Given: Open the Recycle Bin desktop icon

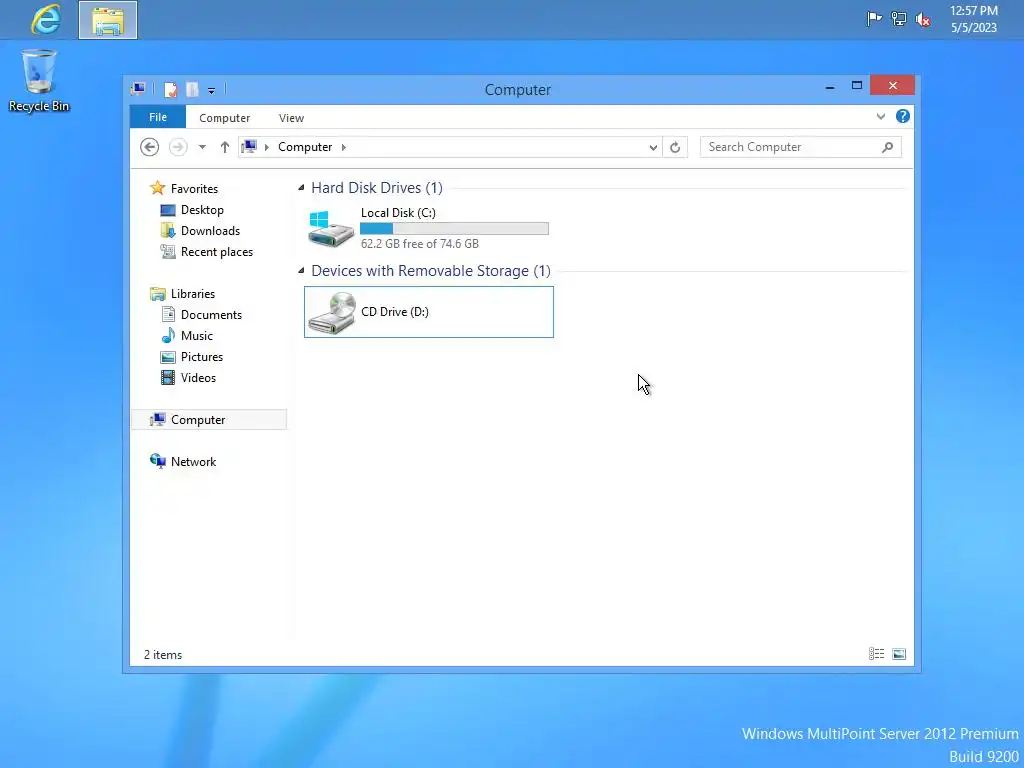Looking at the screenshot, I should point(39,80).
